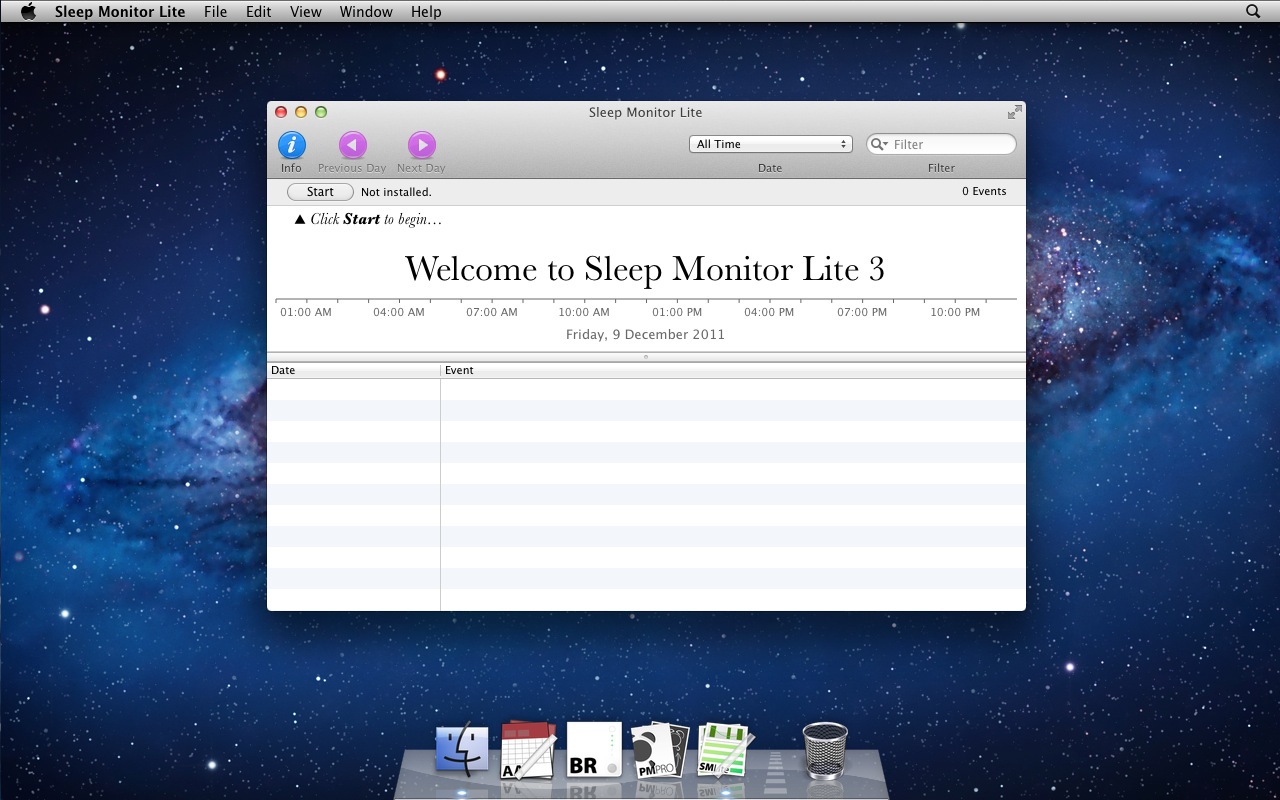Focus the Filter search field

pos(941,144)
